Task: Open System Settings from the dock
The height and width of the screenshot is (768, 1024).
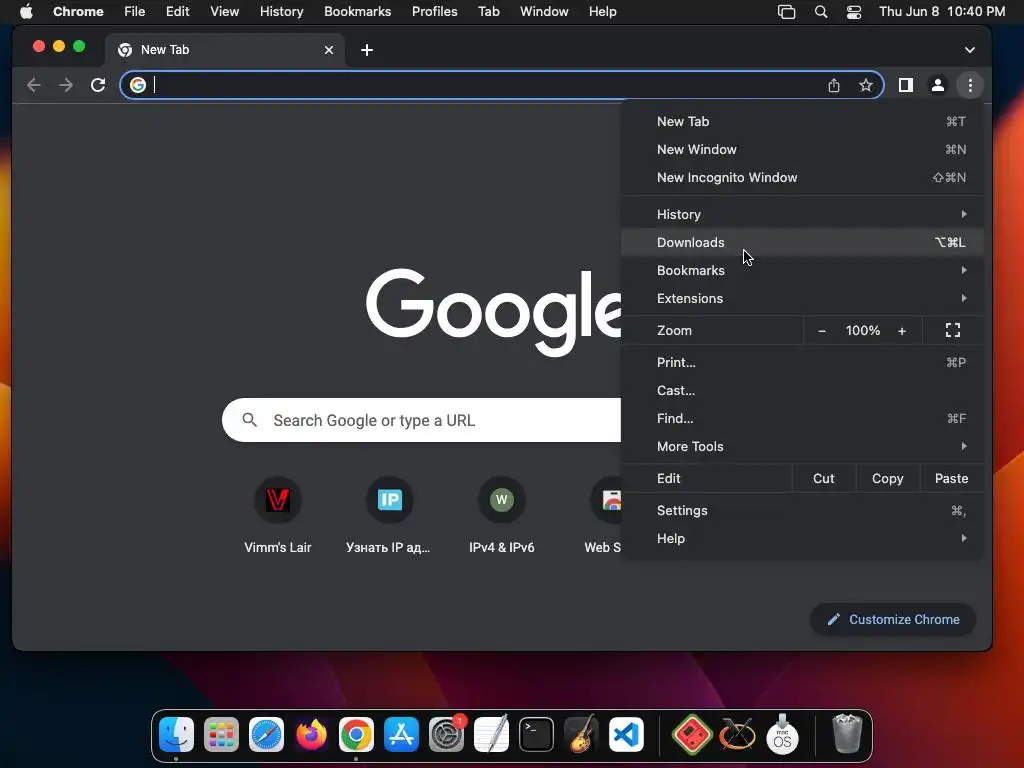Action: [447, 735]
